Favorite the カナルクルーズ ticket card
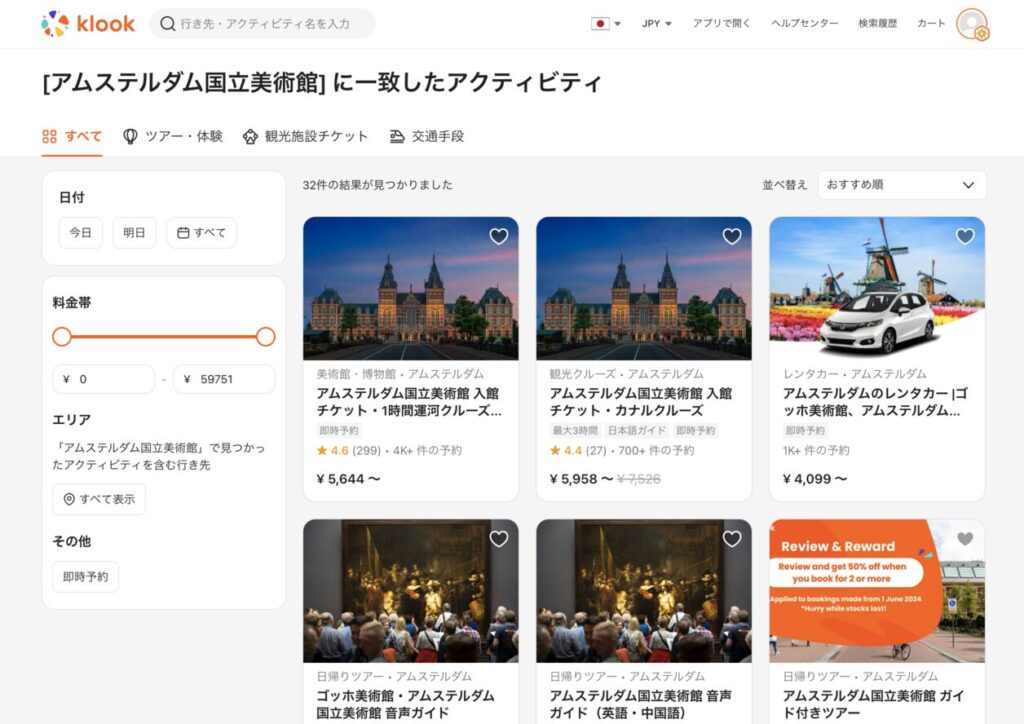Viewport: 1024px width, 724px height. click(732, 236)
